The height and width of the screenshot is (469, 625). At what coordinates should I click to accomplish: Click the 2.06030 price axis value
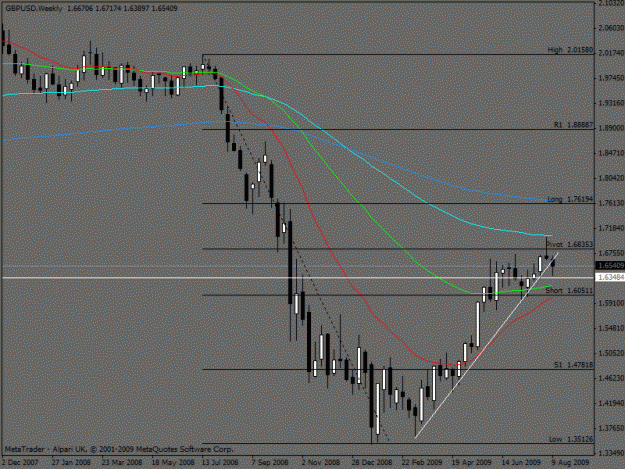click(x=611, y=28)
